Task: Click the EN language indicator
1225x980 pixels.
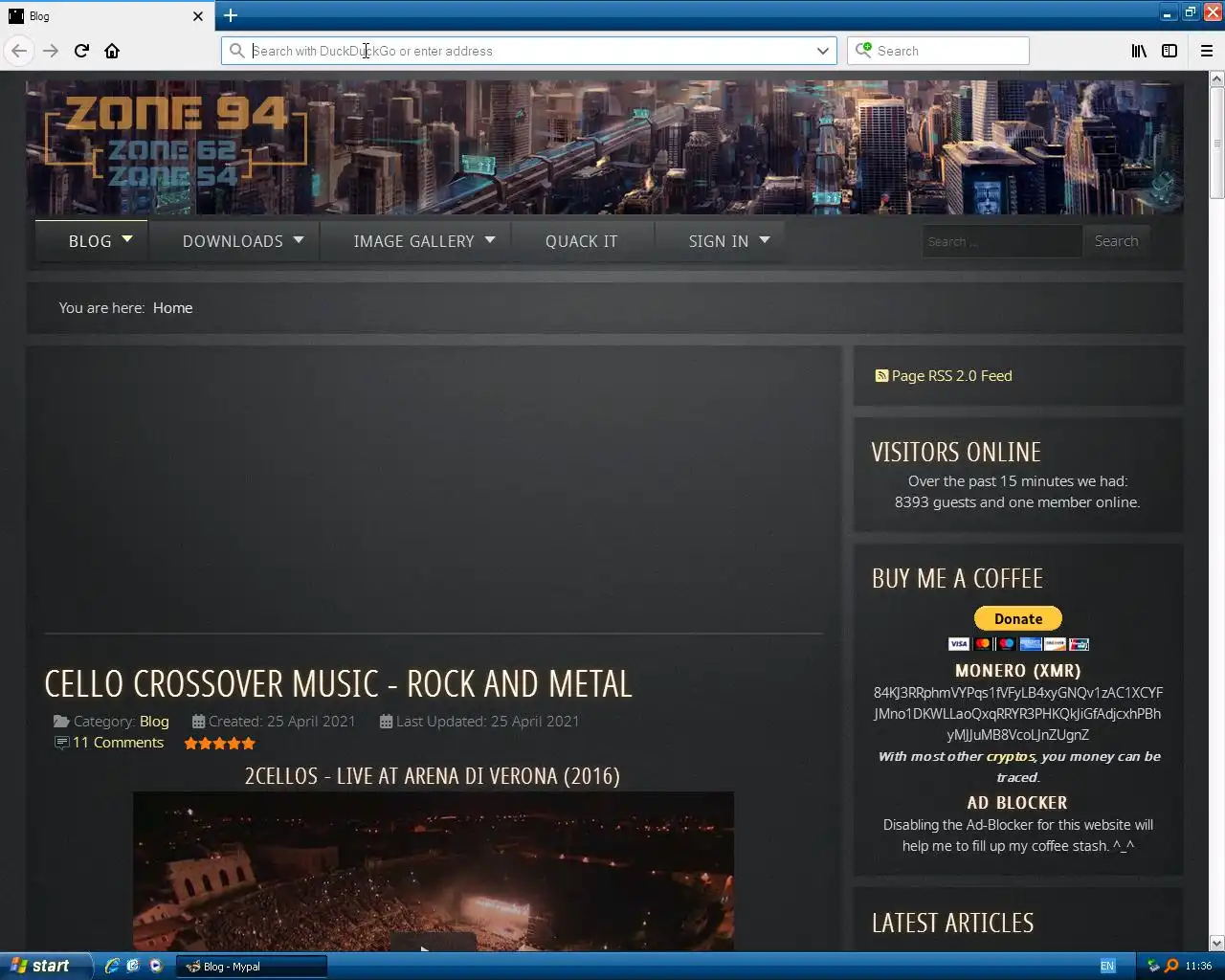Action: [1107, 967]
